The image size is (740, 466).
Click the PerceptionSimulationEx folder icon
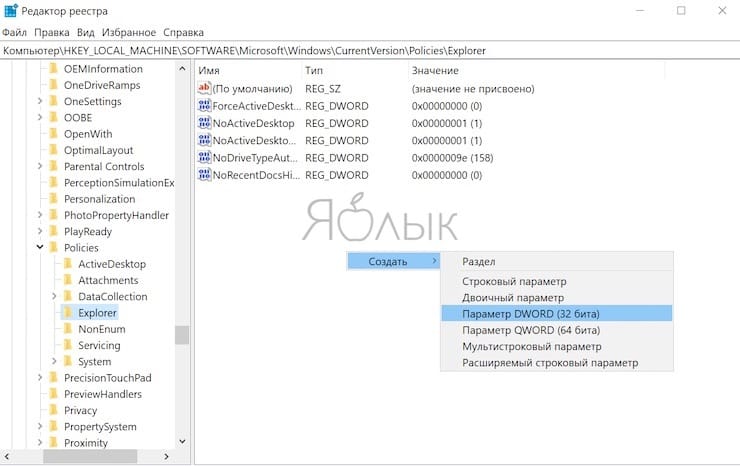pos(54,183)
